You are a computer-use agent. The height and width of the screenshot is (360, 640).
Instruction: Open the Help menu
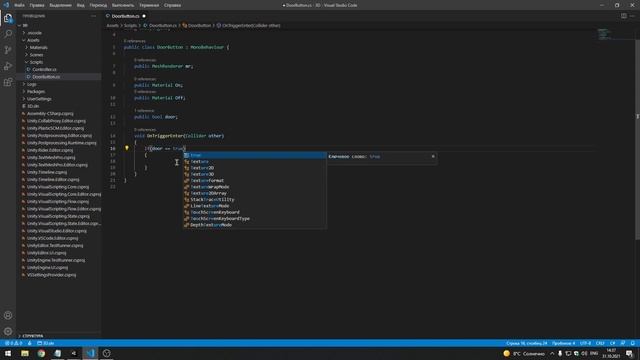coord(173,5)
